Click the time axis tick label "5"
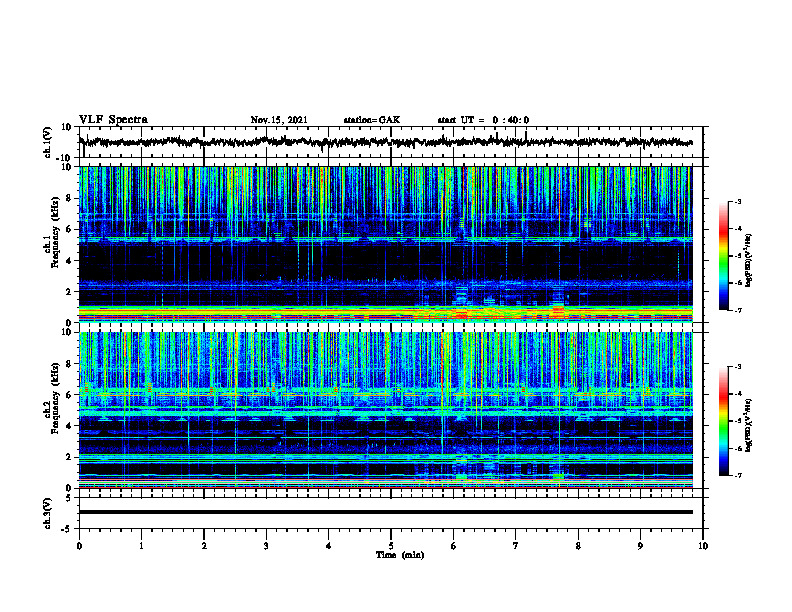The width and height of the screenshot is (792, 612). pyautogui.click(x=391, y=546)
